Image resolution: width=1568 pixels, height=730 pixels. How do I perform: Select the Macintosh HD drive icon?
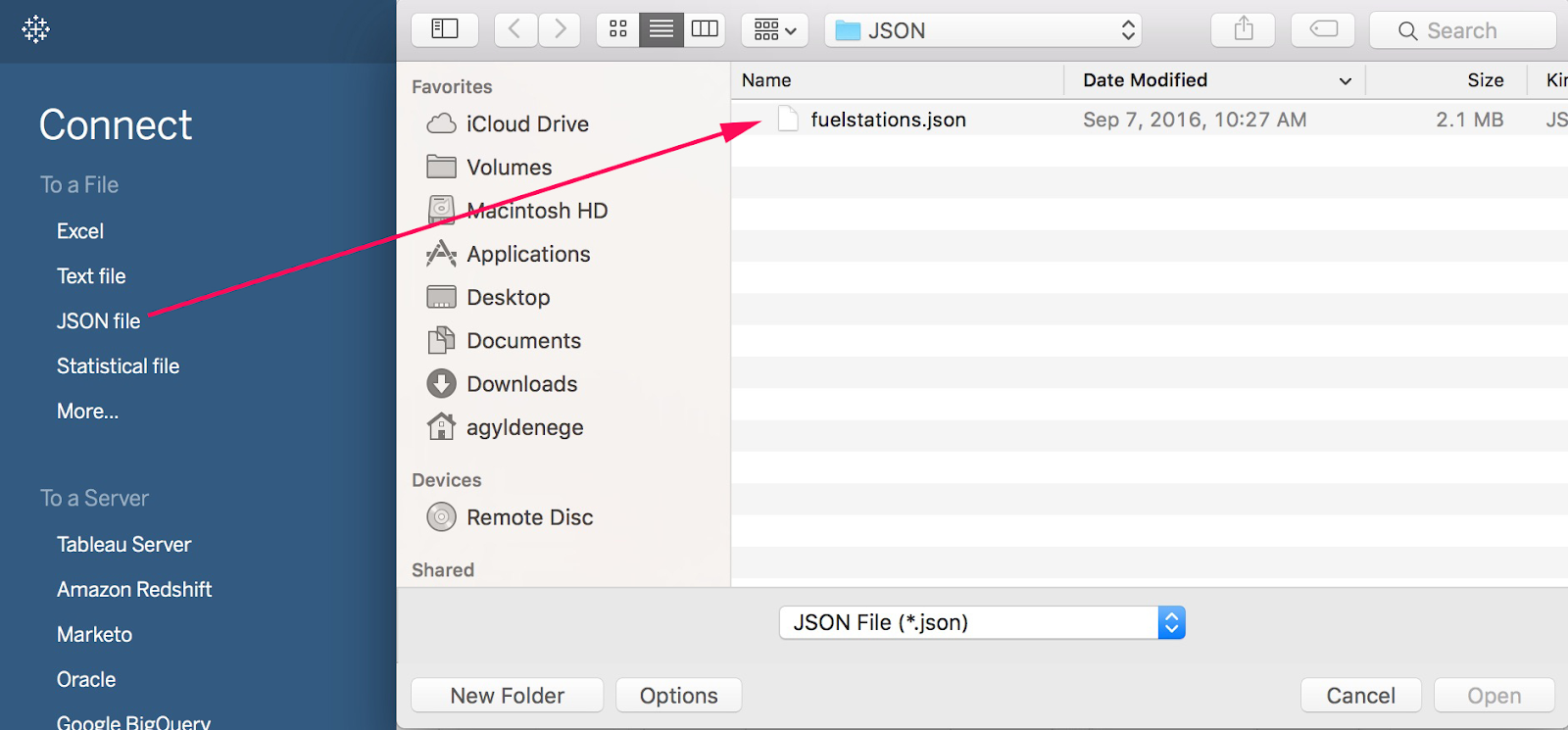point(441,210)
